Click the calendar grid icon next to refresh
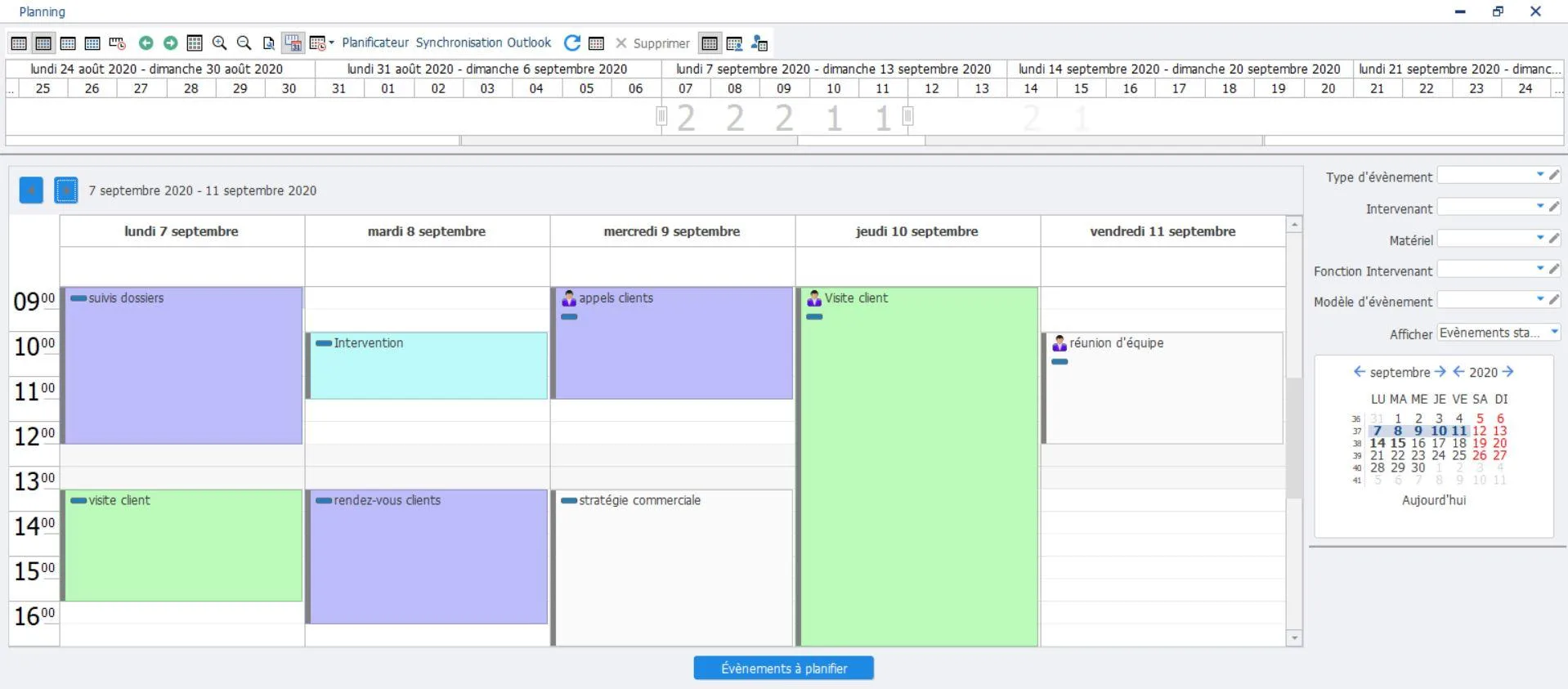 [597, 43]
